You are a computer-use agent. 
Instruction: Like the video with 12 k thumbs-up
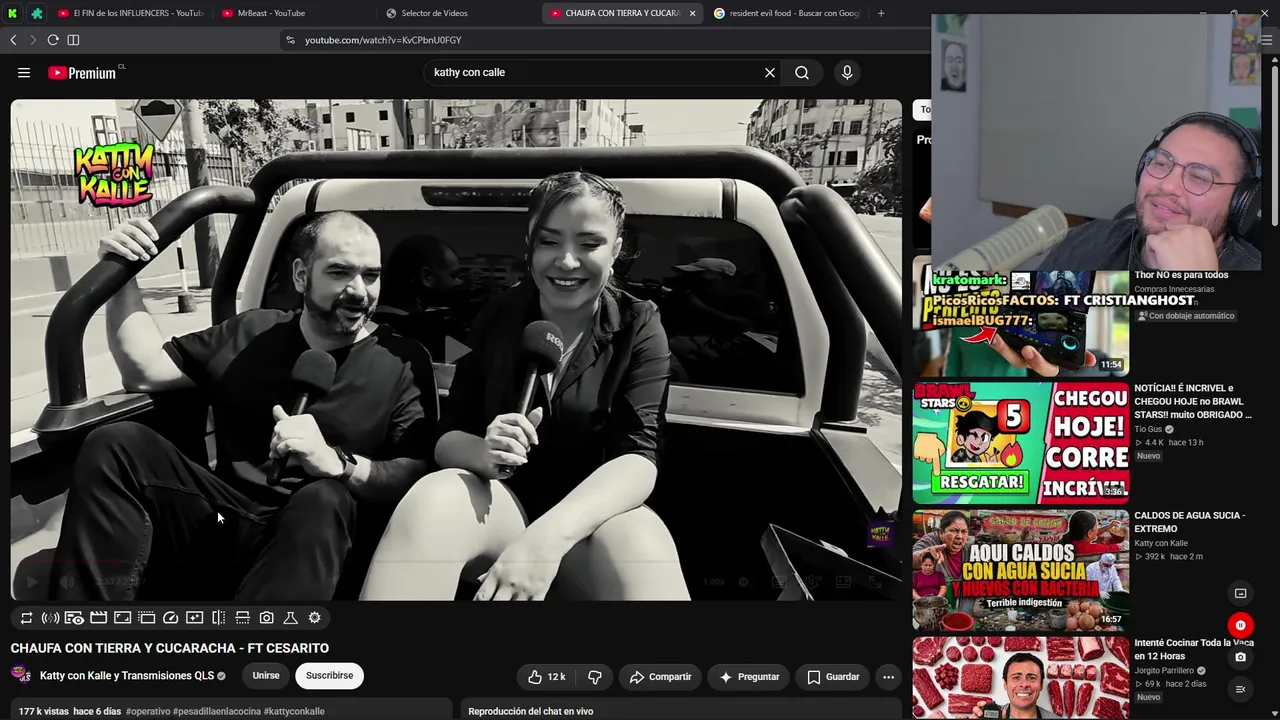click(547, 677)
